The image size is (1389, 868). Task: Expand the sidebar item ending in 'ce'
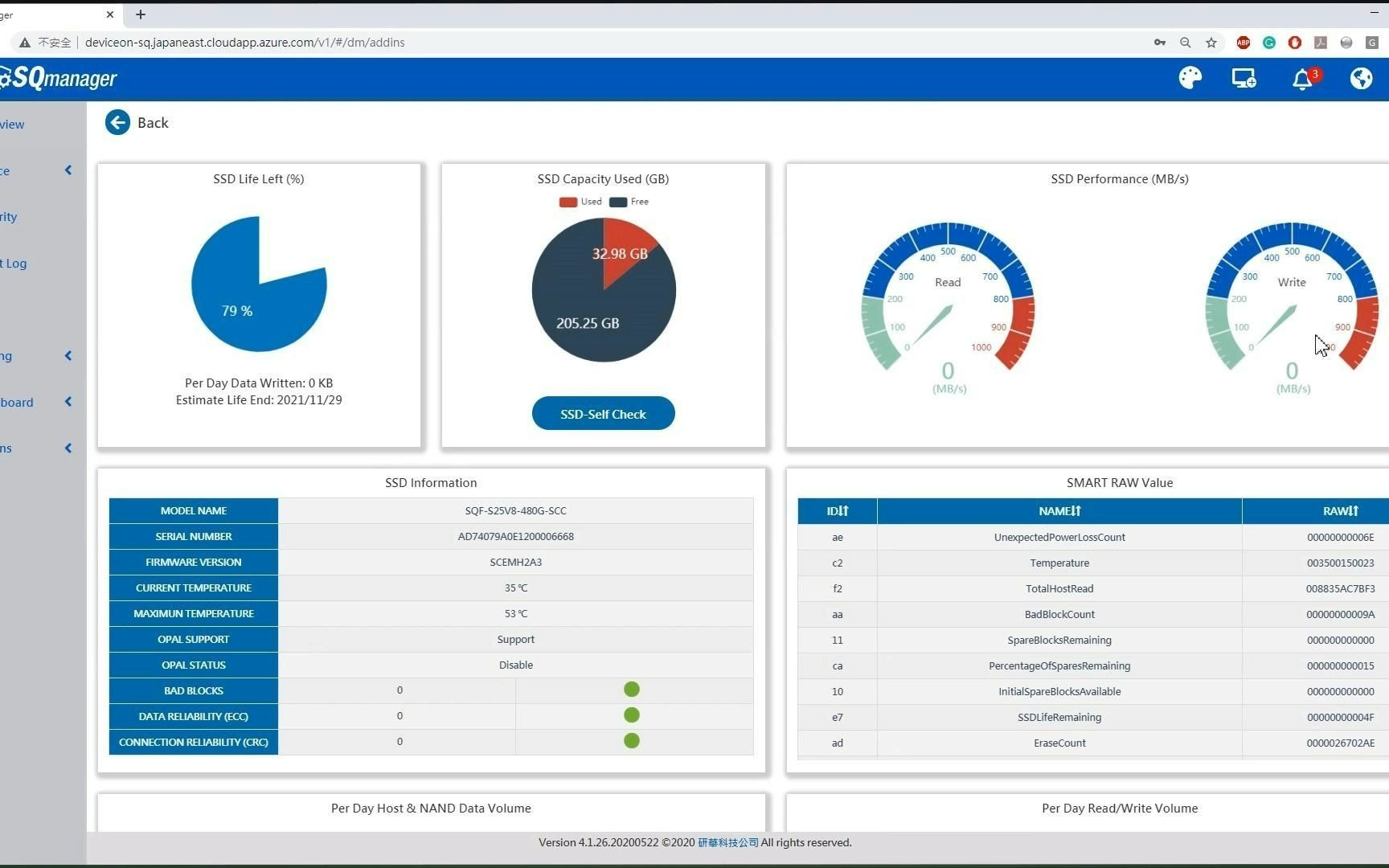[68, 170]
